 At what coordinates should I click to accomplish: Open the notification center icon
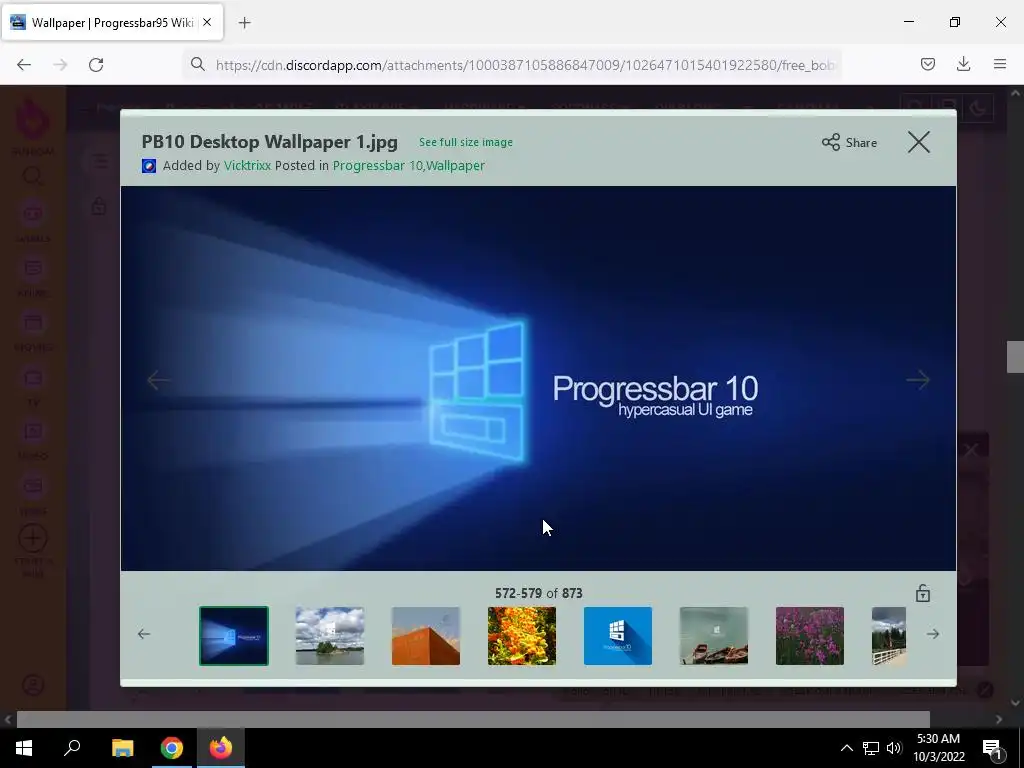[x=992, y=748]
